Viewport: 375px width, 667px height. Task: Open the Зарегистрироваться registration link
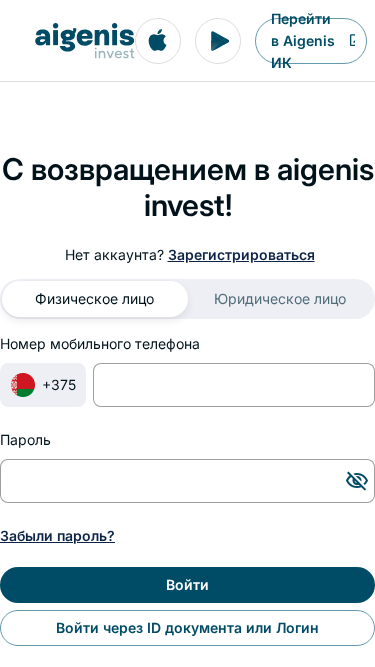point(241,255)
